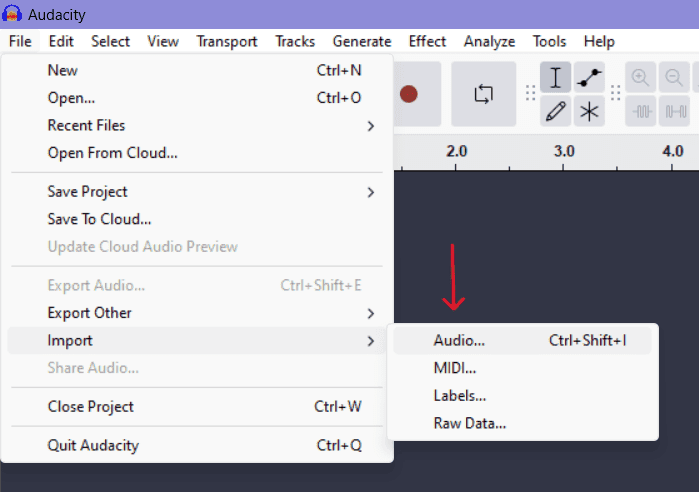Click the Zoom Out magnifier icon
Screen dimensions: 699x492
tap(674, 78)
